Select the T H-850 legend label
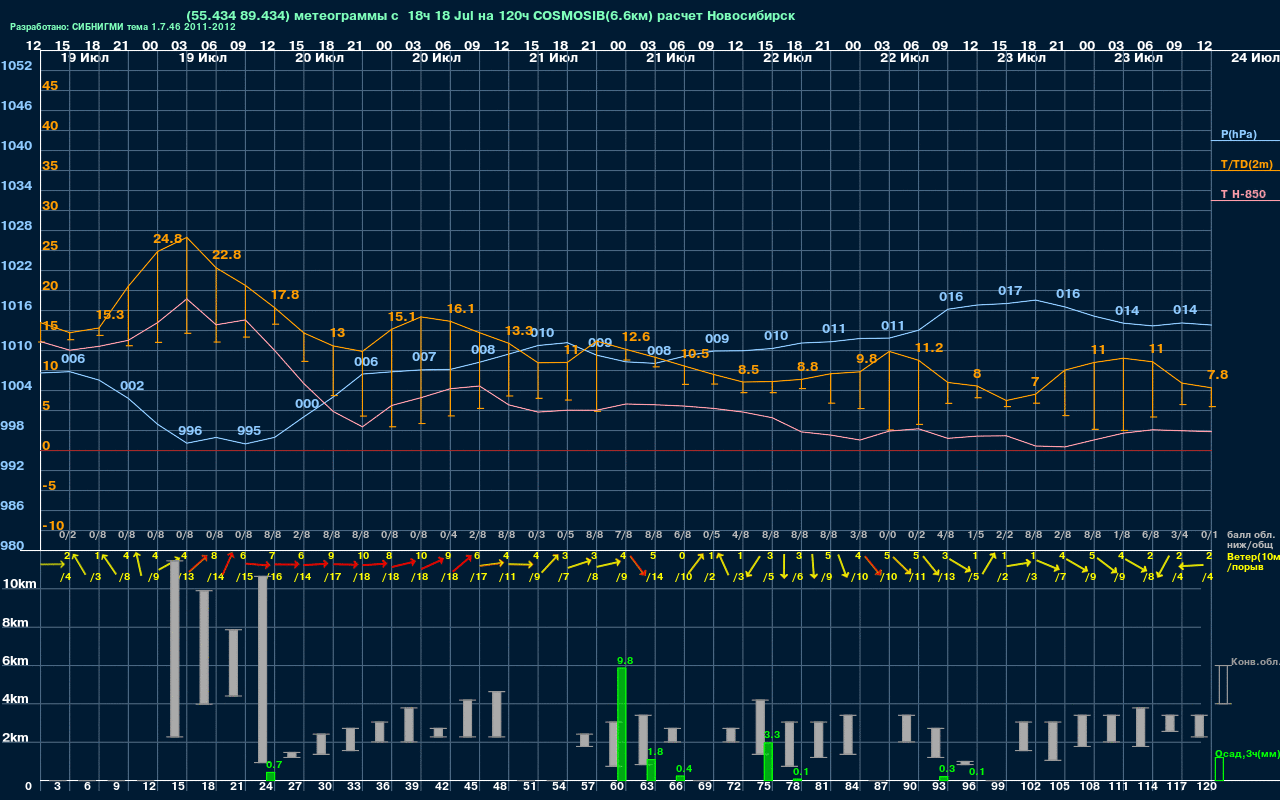The width and height of the screenshot is (1280, 800). click(x=1243, y=194)
